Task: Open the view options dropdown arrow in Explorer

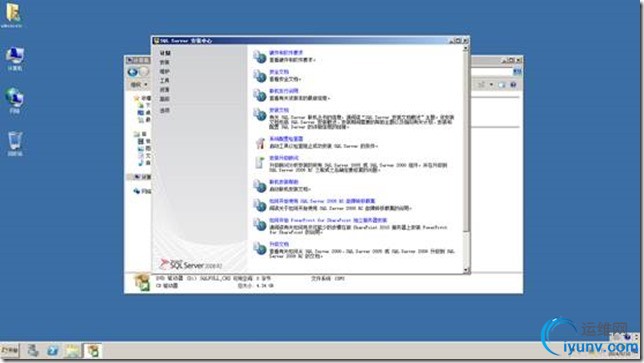Action: [491, 85]
